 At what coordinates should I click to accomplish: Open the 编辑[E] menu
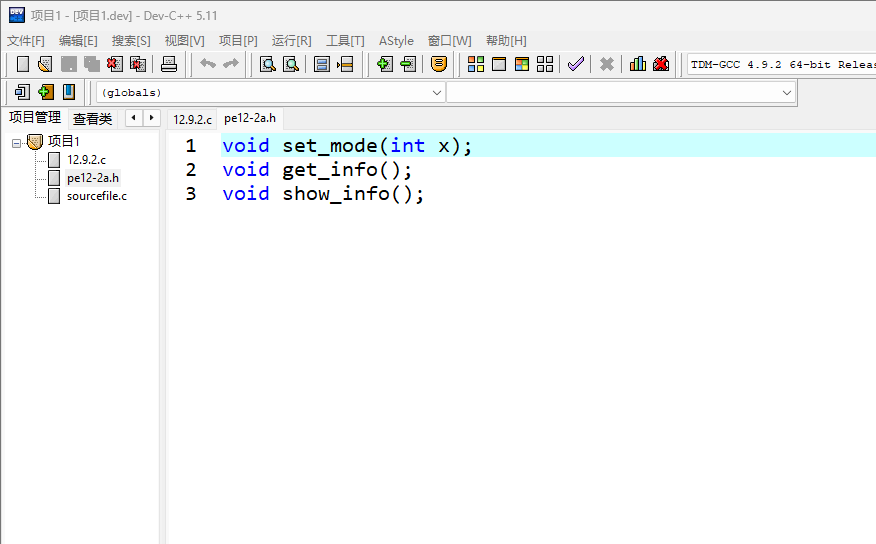(x=78, y=41)
